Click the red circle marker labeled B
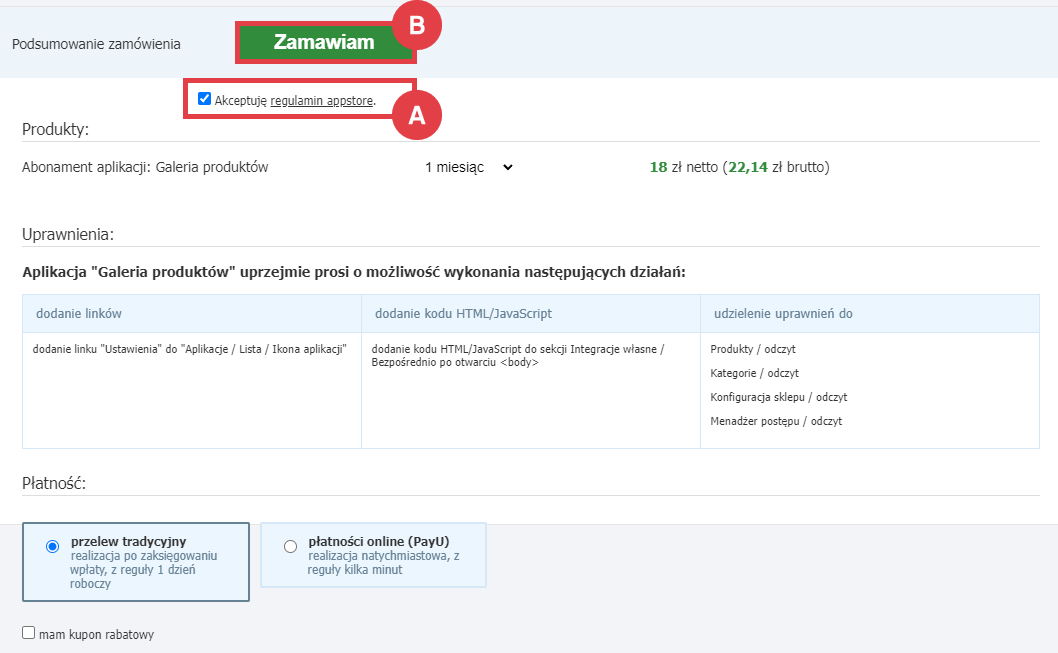 point(417,27)
